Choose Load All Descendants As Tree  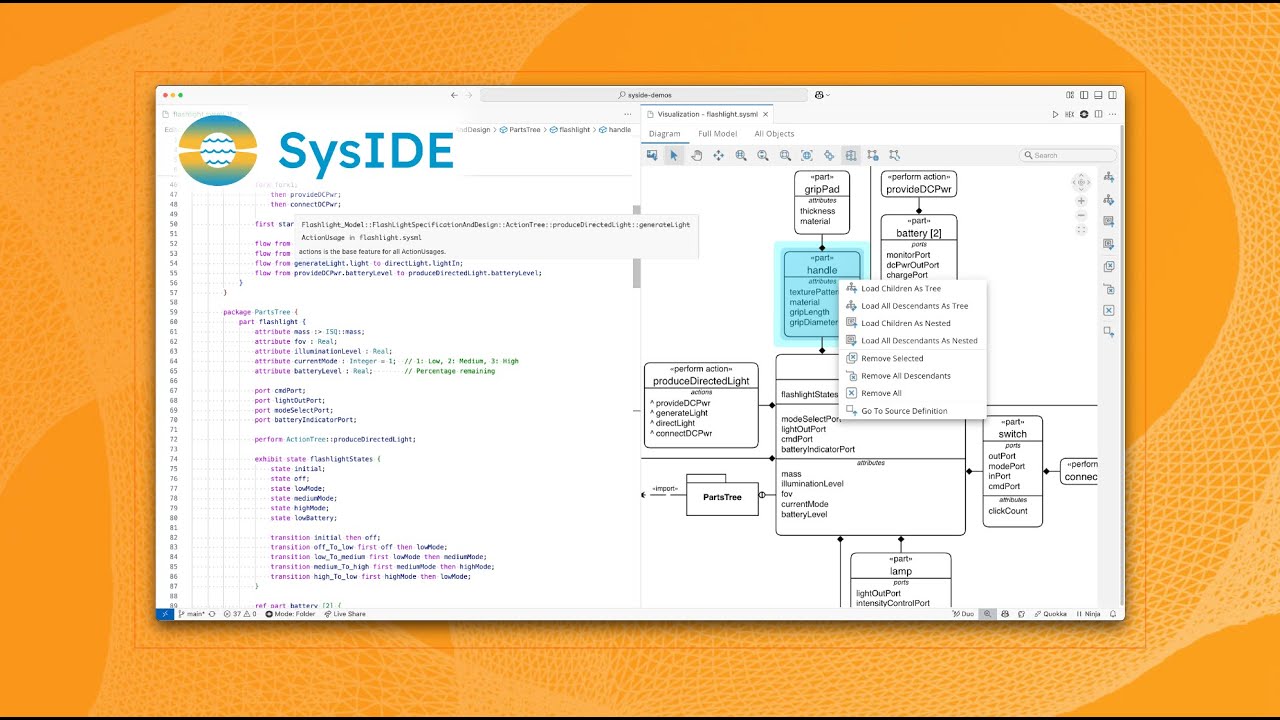click(x=912, y=306)
